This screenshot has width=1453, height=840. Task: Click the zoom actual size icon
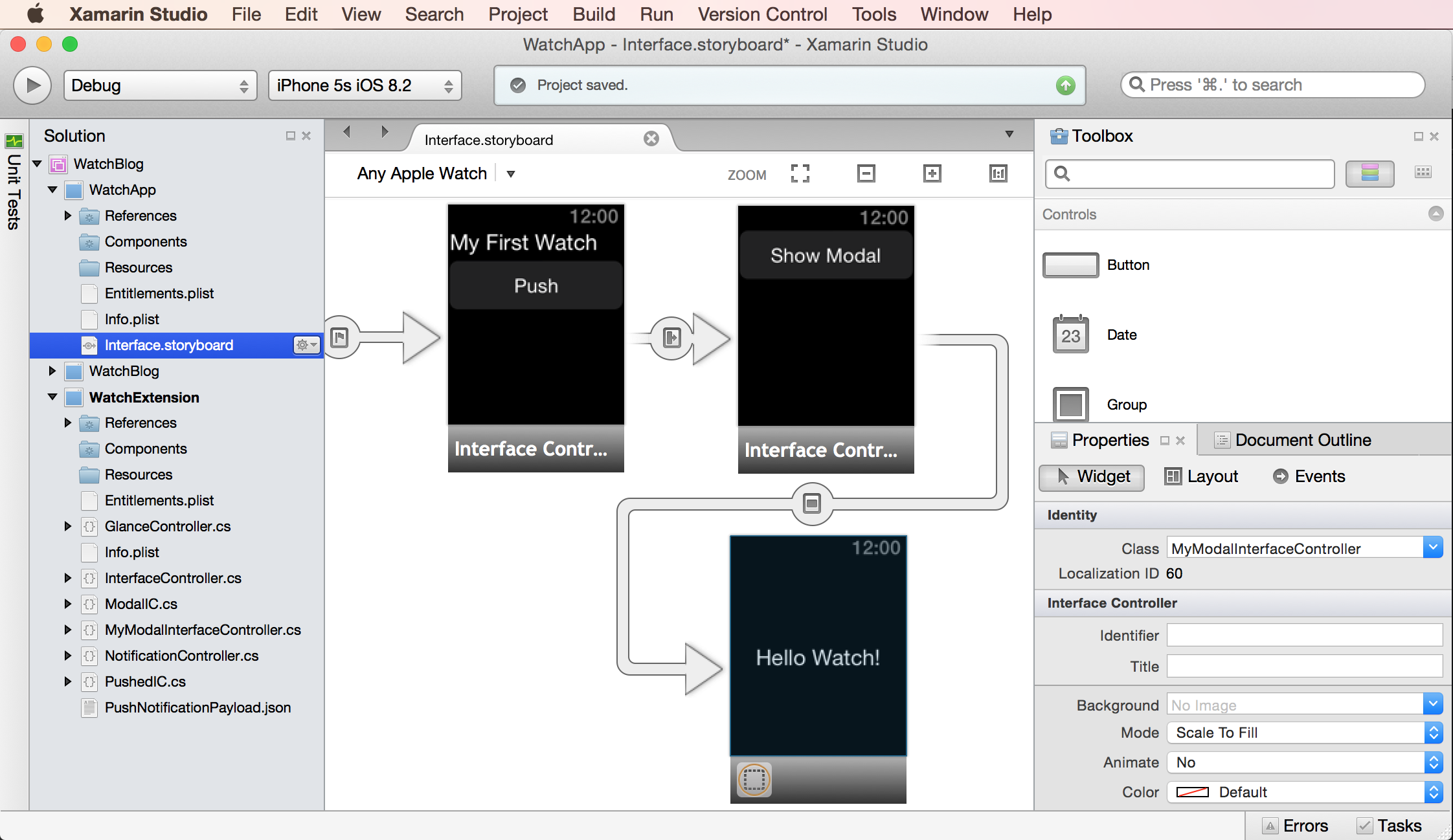pyautogui.click(x=998, y=173)
